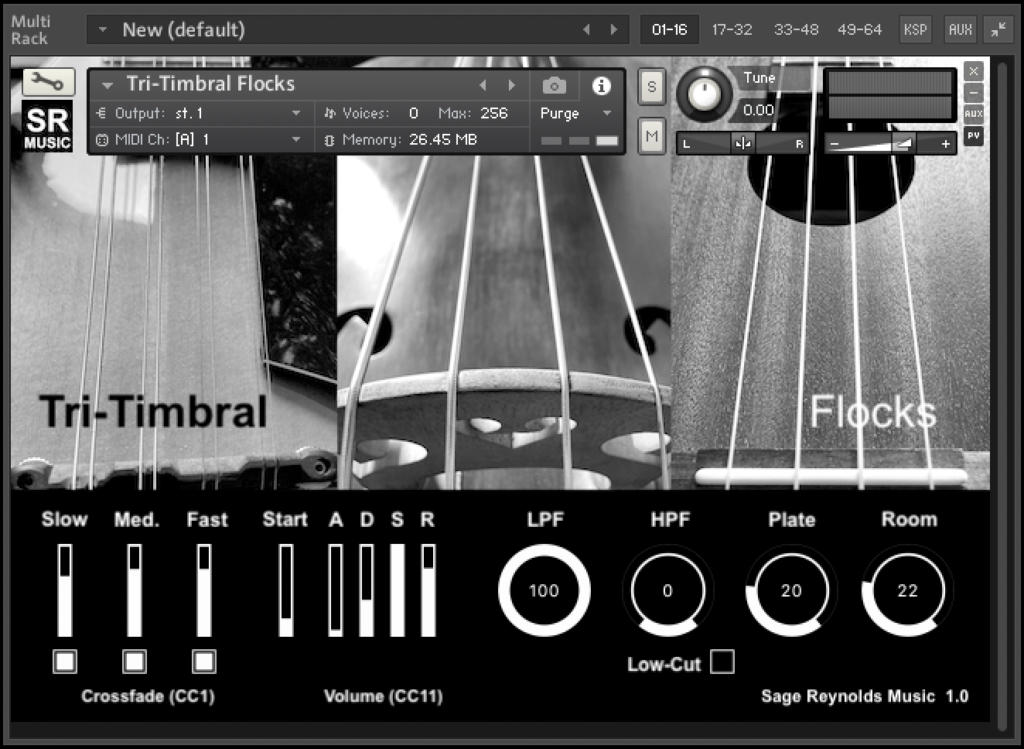1024x749 pixels.
Task: Adjust the instrument volume slider
Action: pyautogui.click(x=889, y=144)
